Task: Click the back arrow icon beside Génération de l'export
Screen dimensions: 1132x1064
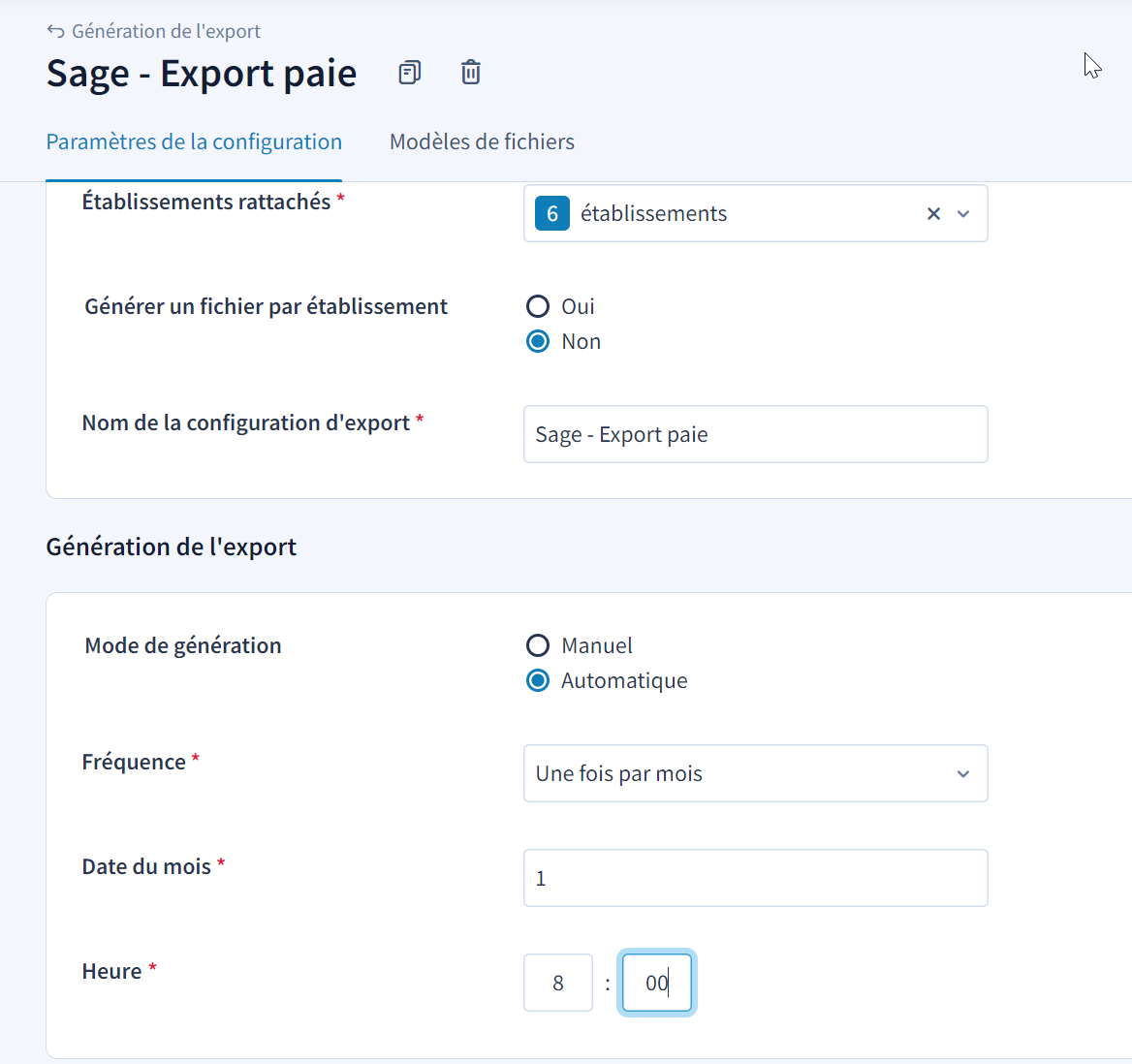Action: click(55, 31)
